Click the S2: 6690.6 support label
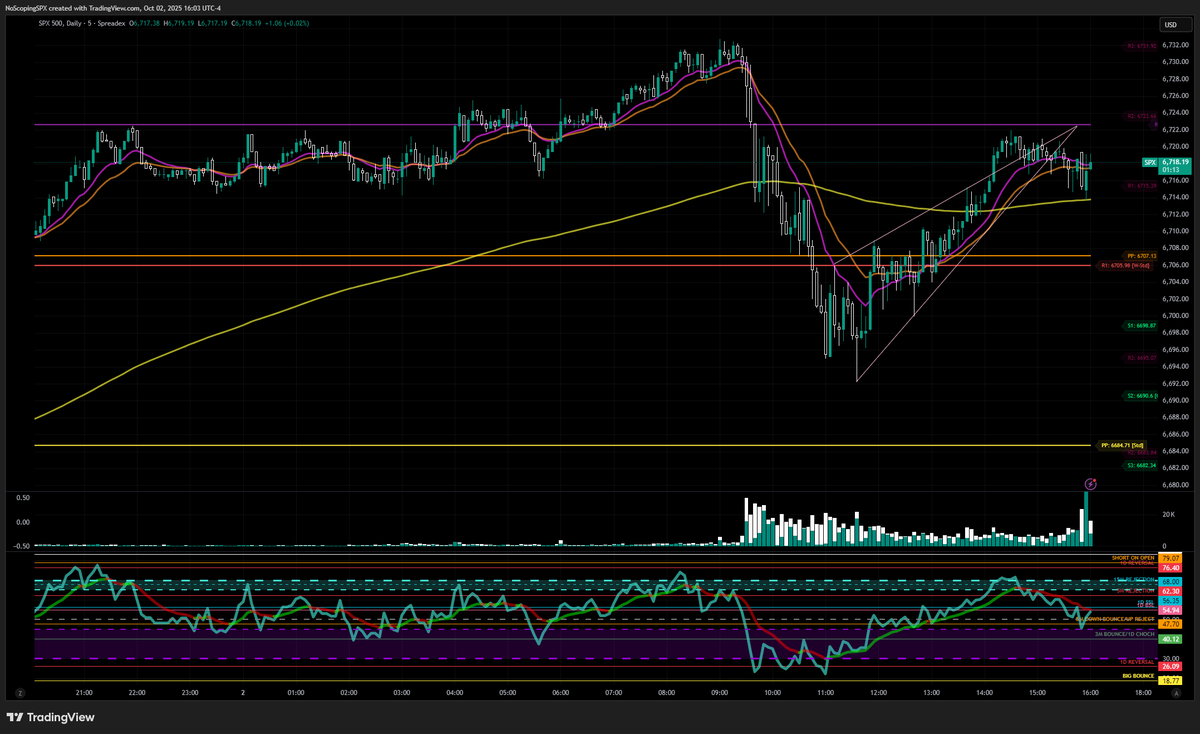The image size is (1200, 734). (1141, 396)
